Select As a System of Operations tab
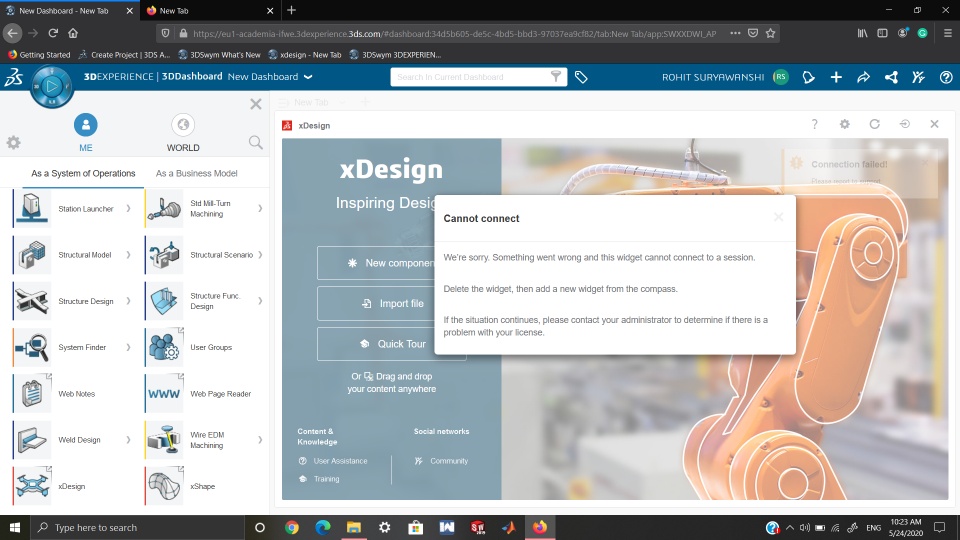 click(83, 173)
